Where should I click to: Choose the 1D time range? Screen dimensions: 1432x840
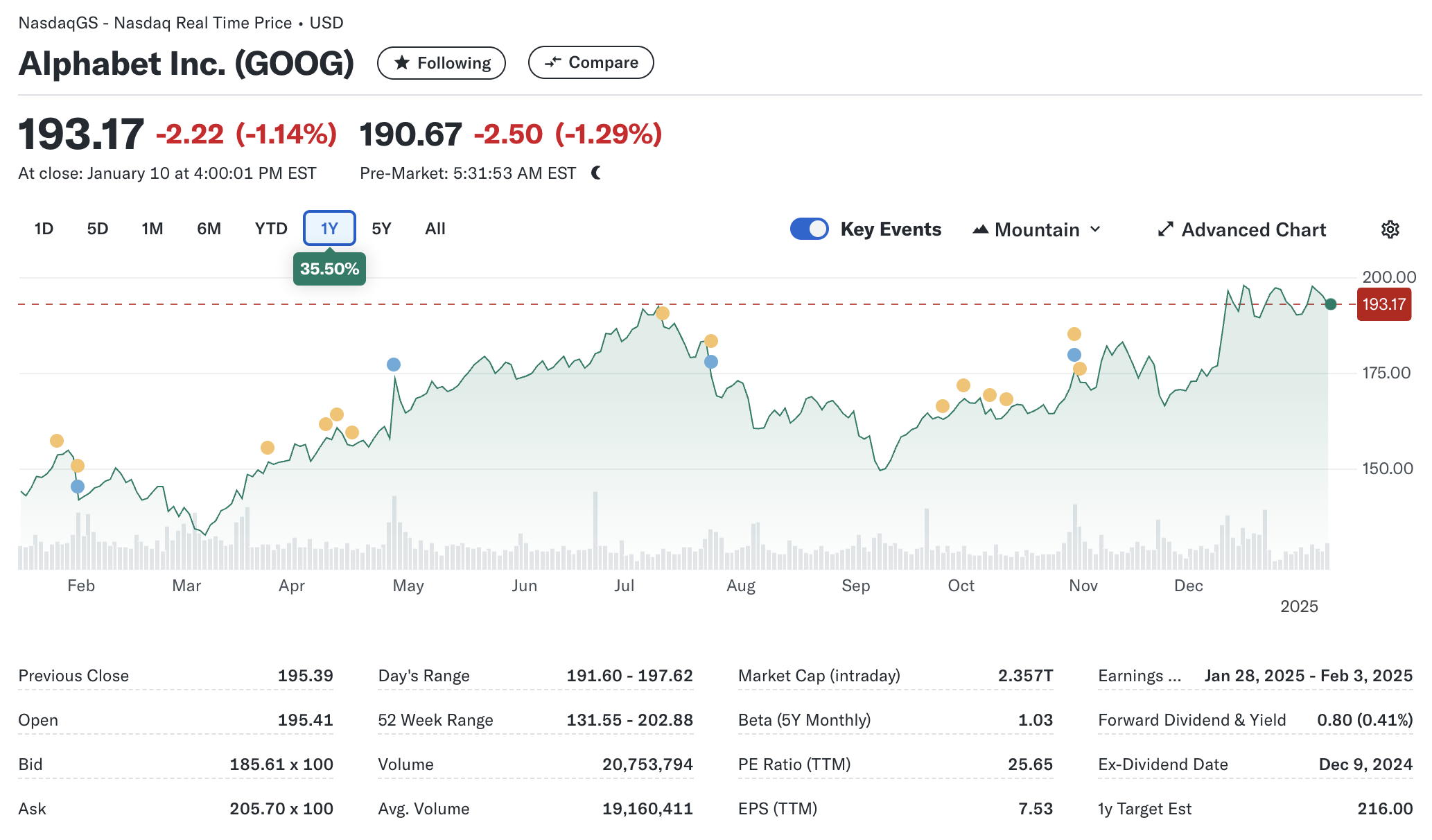[44, 229]
